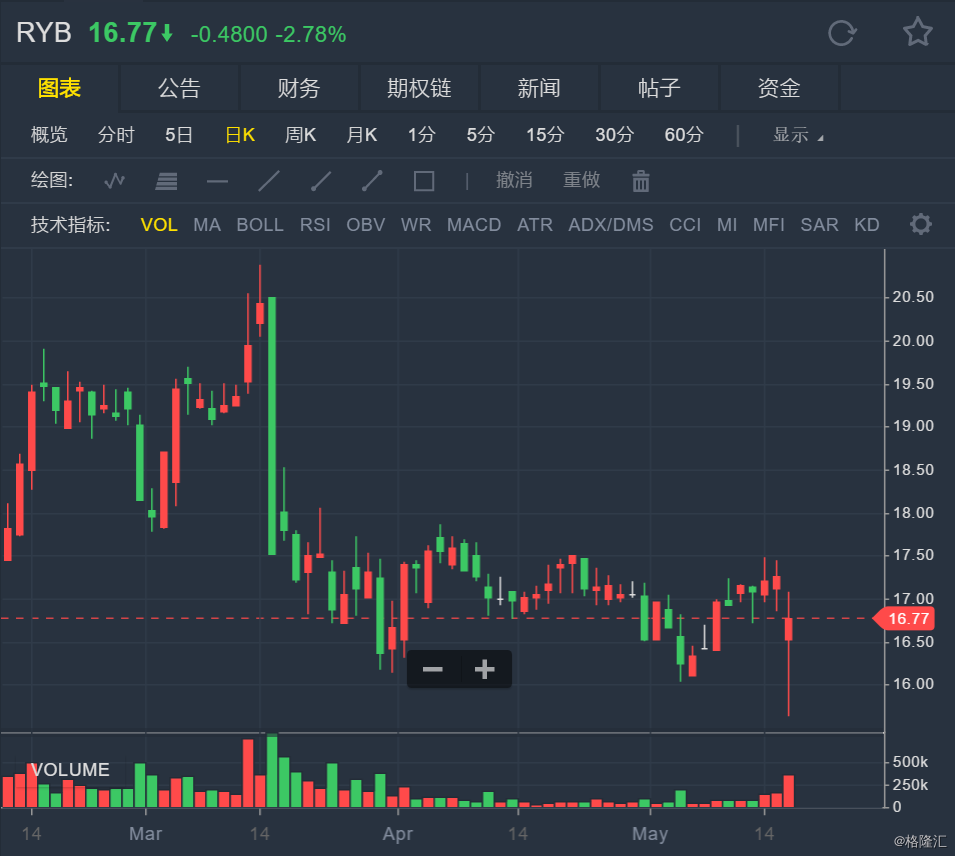Click the 撤消 undo button
Screen dimensions: 955x856
coord(514,180)
